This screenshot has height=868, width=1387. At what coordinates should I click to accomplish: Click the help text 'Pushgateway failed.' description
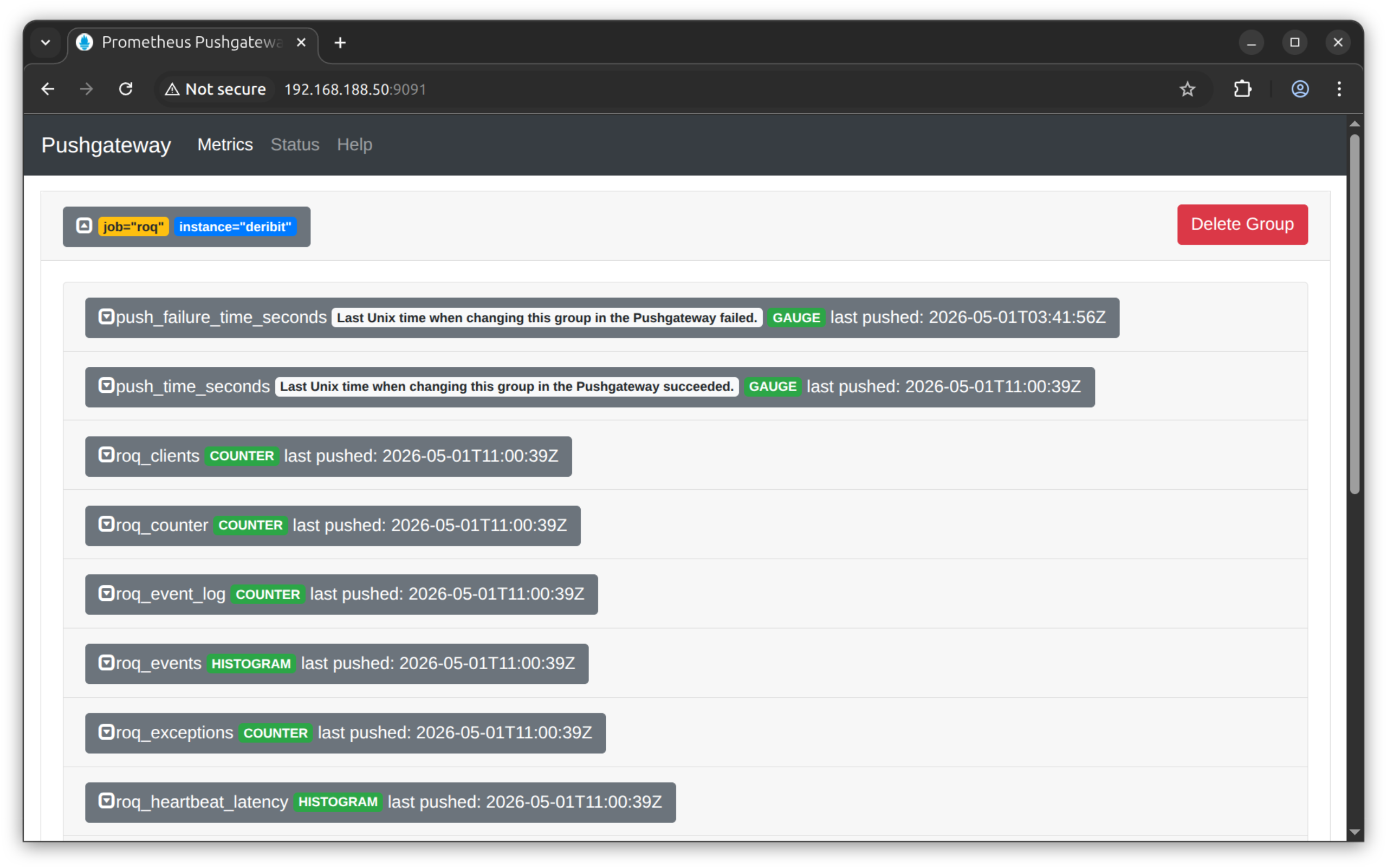547,318
